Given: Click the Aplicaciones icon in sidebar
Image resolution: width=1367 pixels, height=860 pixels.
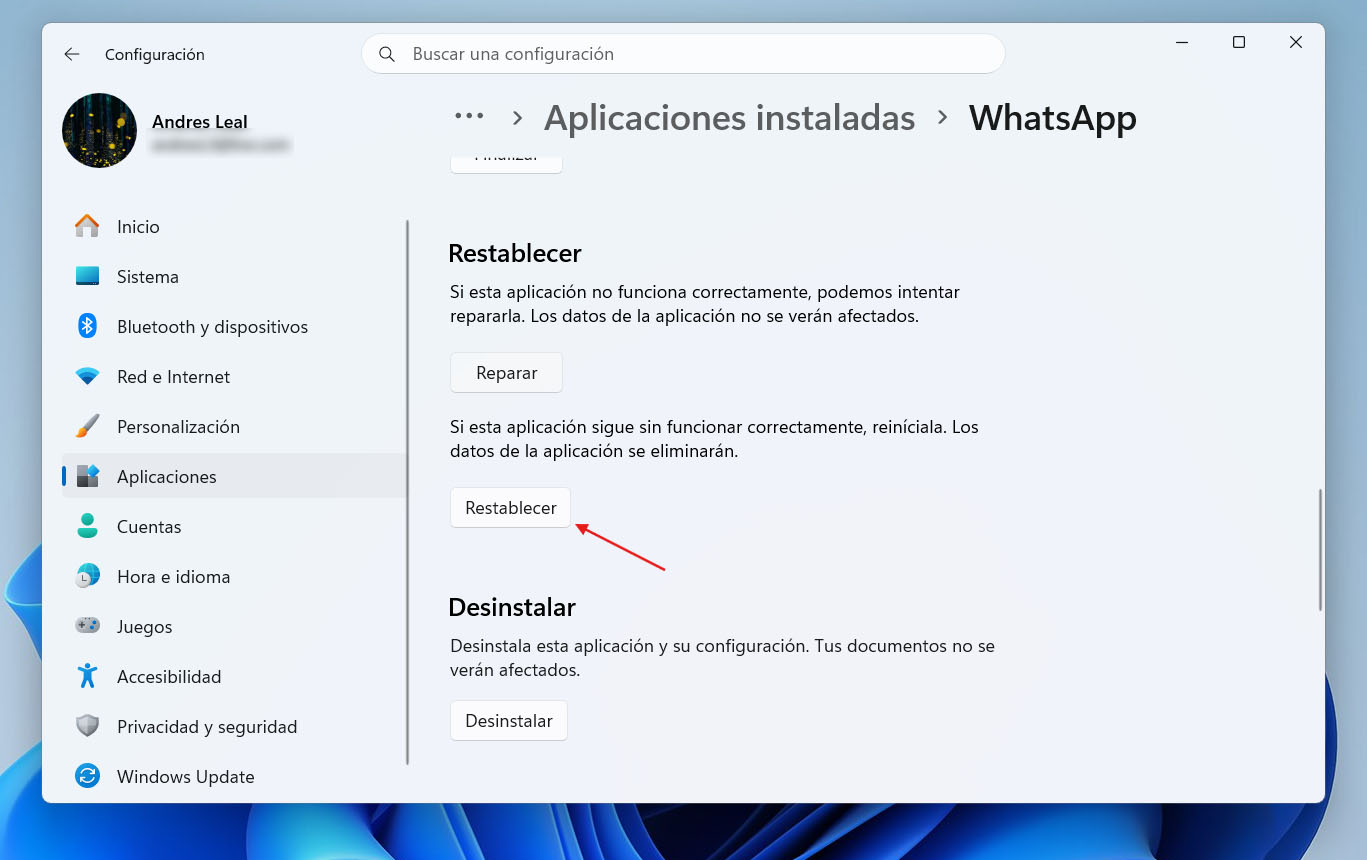Looking at the screenshot, I should point(87,476).
